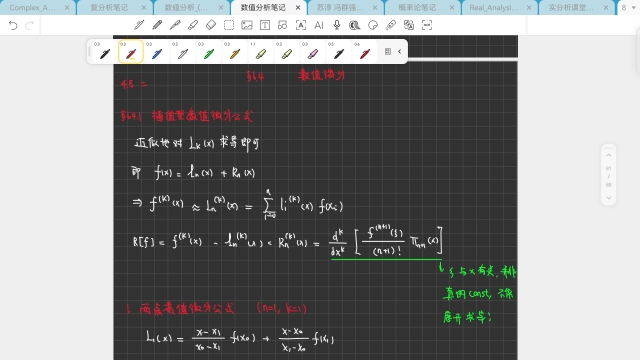
Task: Switch to the 概率论笔记 tab
Action: click(417, 8)
